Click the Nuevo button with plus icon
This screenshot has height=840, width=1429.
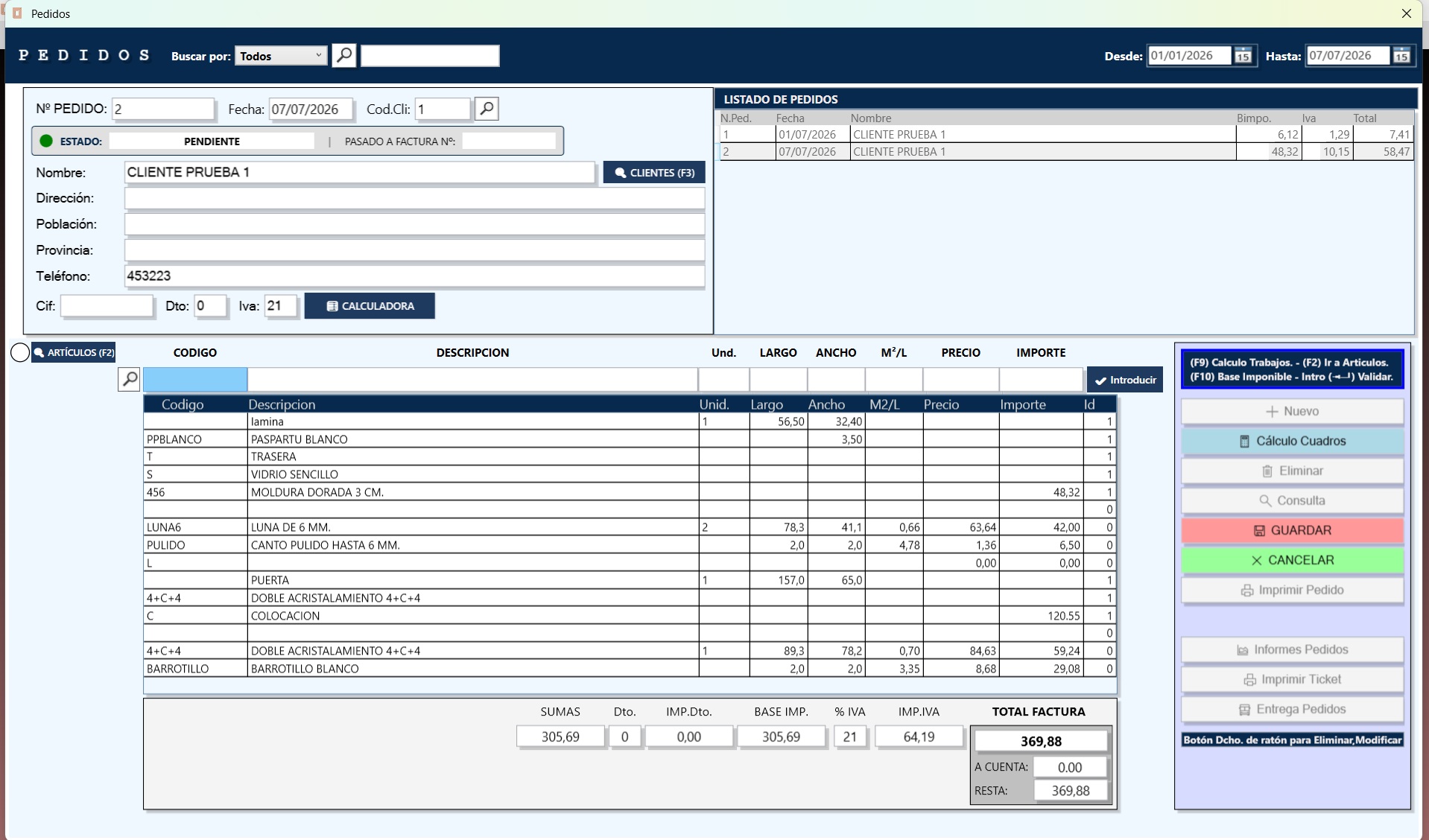(1292, 411)
